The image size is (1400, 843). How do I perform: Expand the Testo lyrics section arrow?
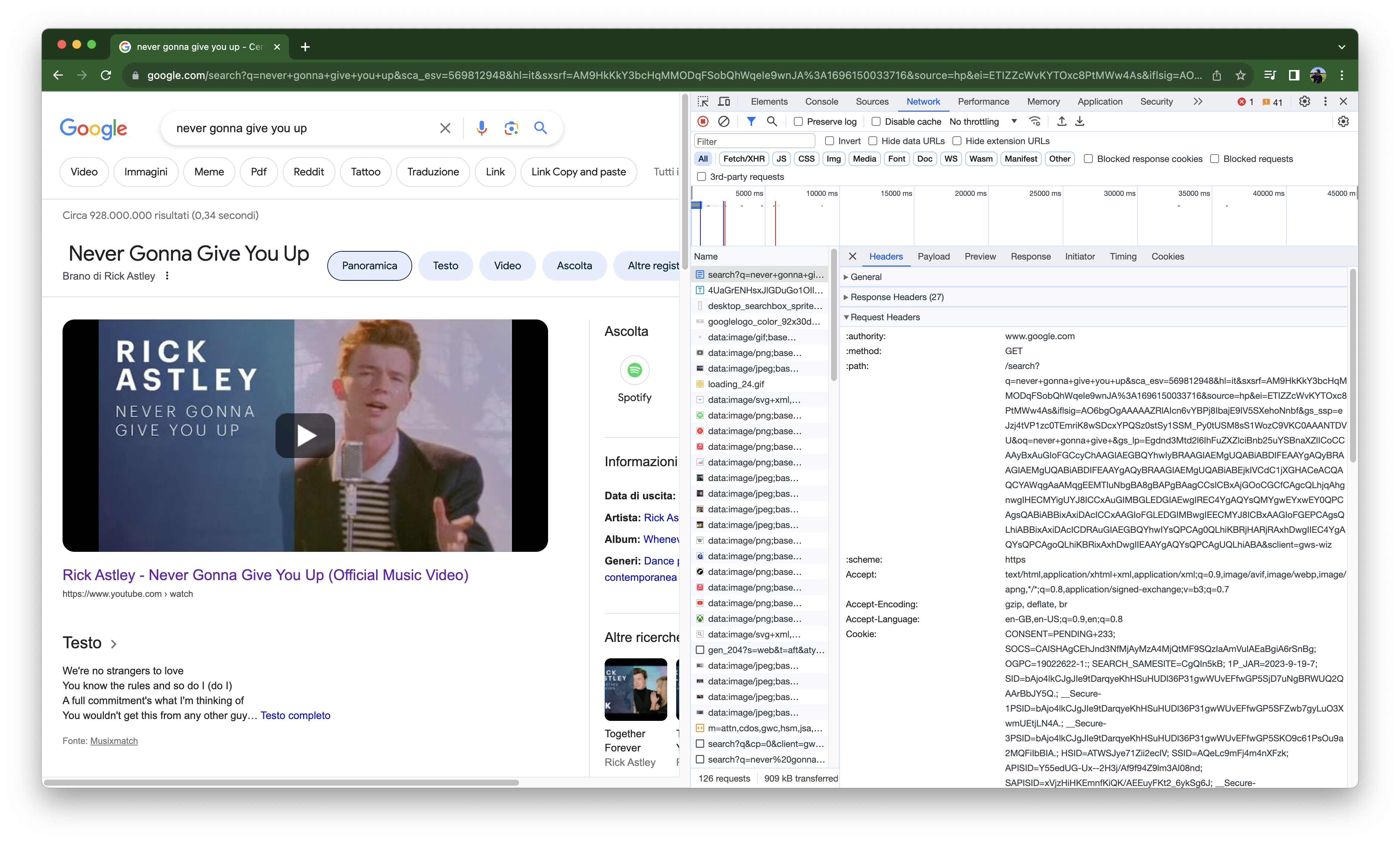pyautogui.click(x=114, y=644)
